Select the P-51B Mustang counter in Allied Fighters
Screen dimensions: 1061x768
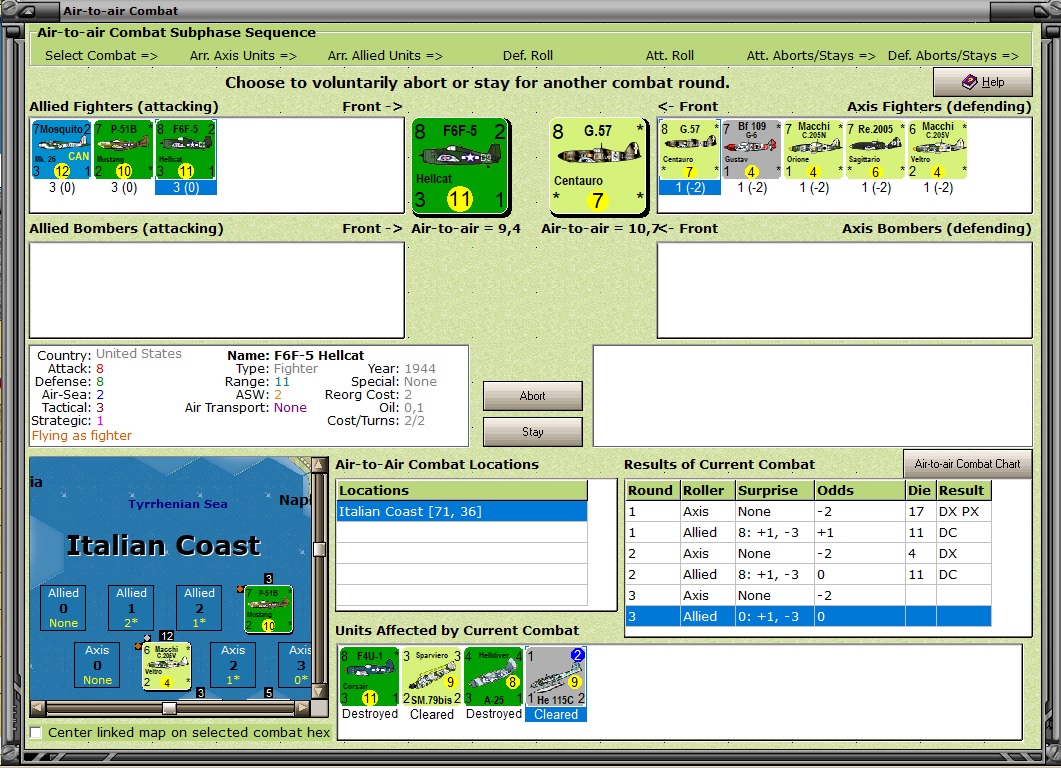[x=124, y=150]
